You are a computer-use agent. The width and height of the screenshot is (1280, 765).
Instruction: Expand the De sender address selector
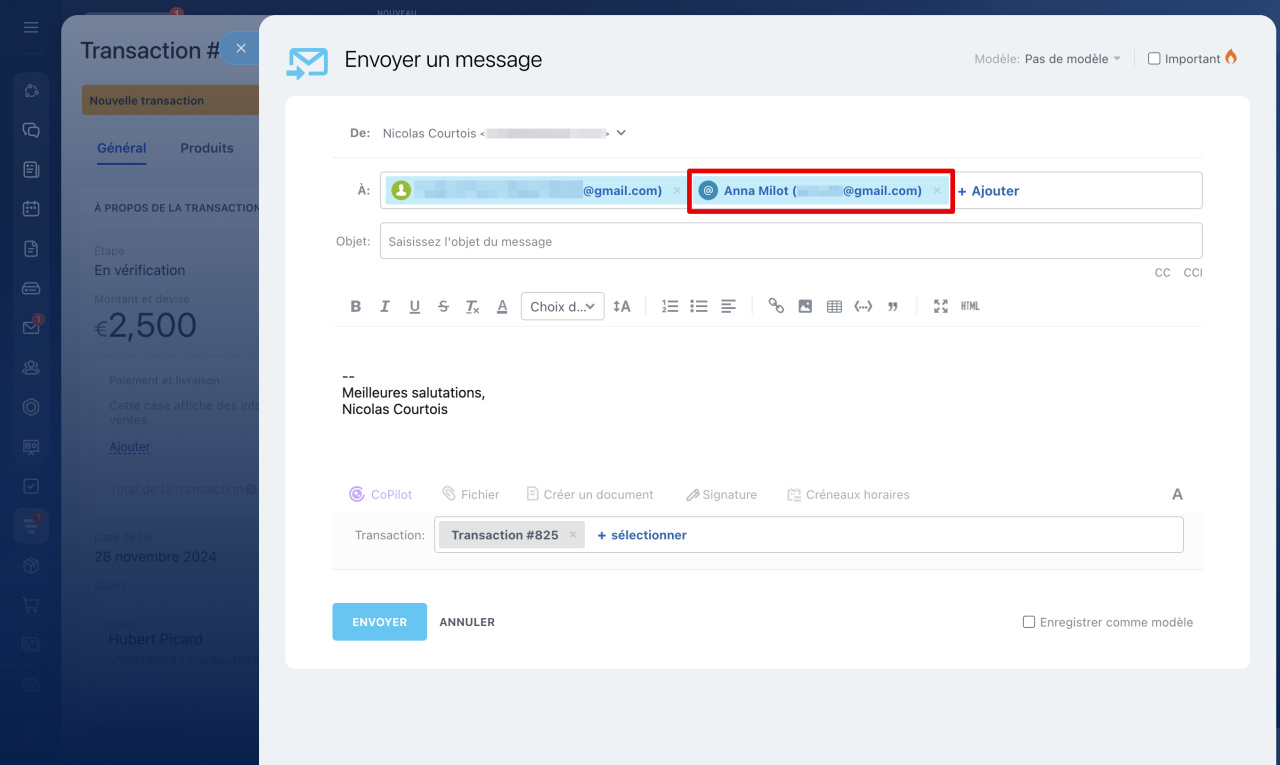pyautogui.click(x=621, y=133)
